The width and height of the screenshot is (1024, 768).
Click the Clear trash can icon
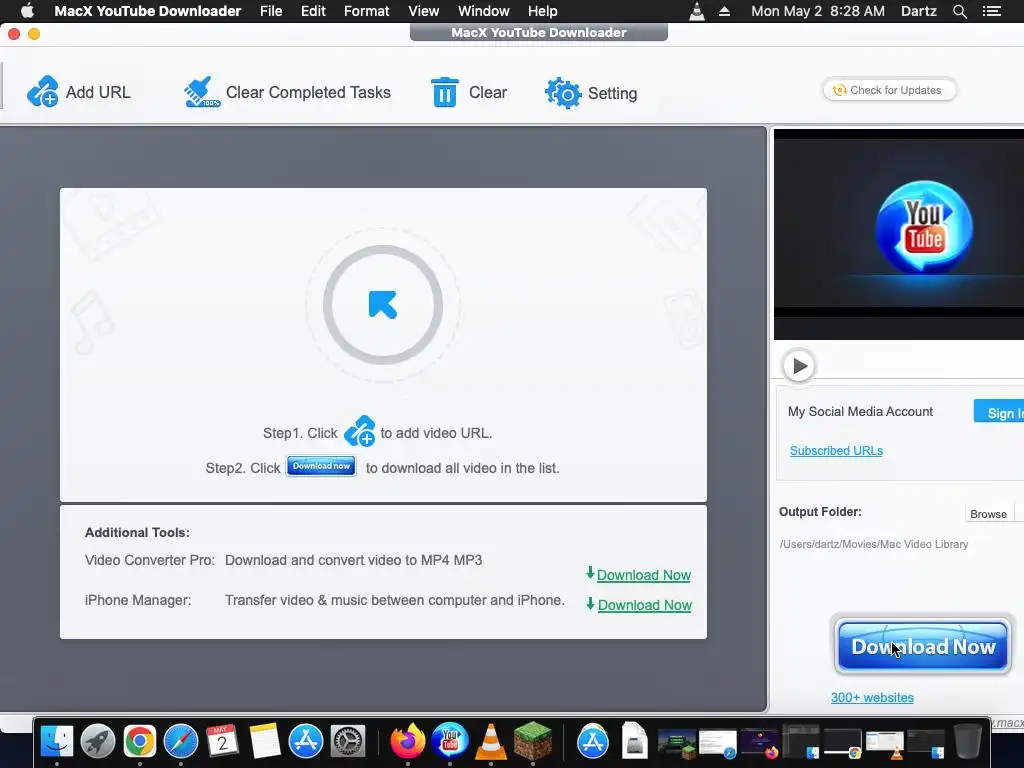coord(445,92)
